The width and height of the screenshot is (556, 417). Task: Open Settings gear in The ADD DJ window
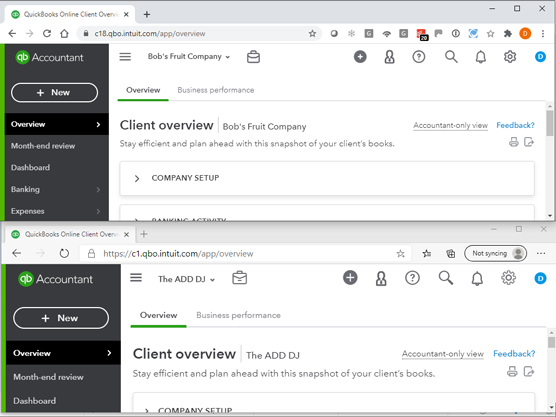pos(508,278)
